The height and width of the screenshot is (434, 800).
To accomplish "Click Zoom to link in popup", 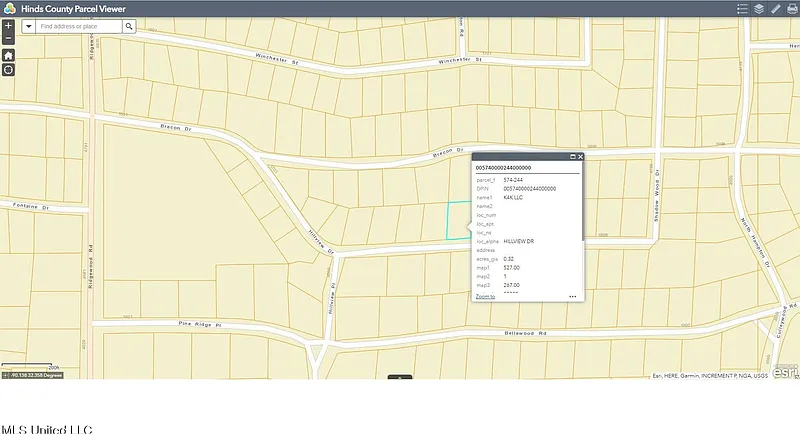I will [x=485, y=296].
